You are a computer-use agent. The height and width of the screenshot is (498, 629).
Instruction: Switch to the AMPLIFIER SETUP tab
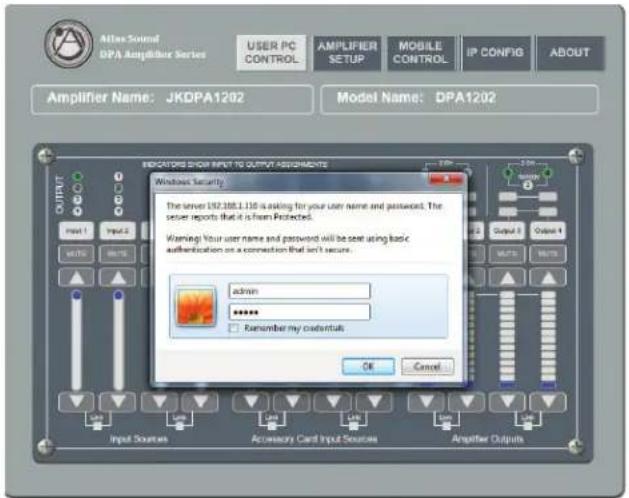click(x=347, y=53)
